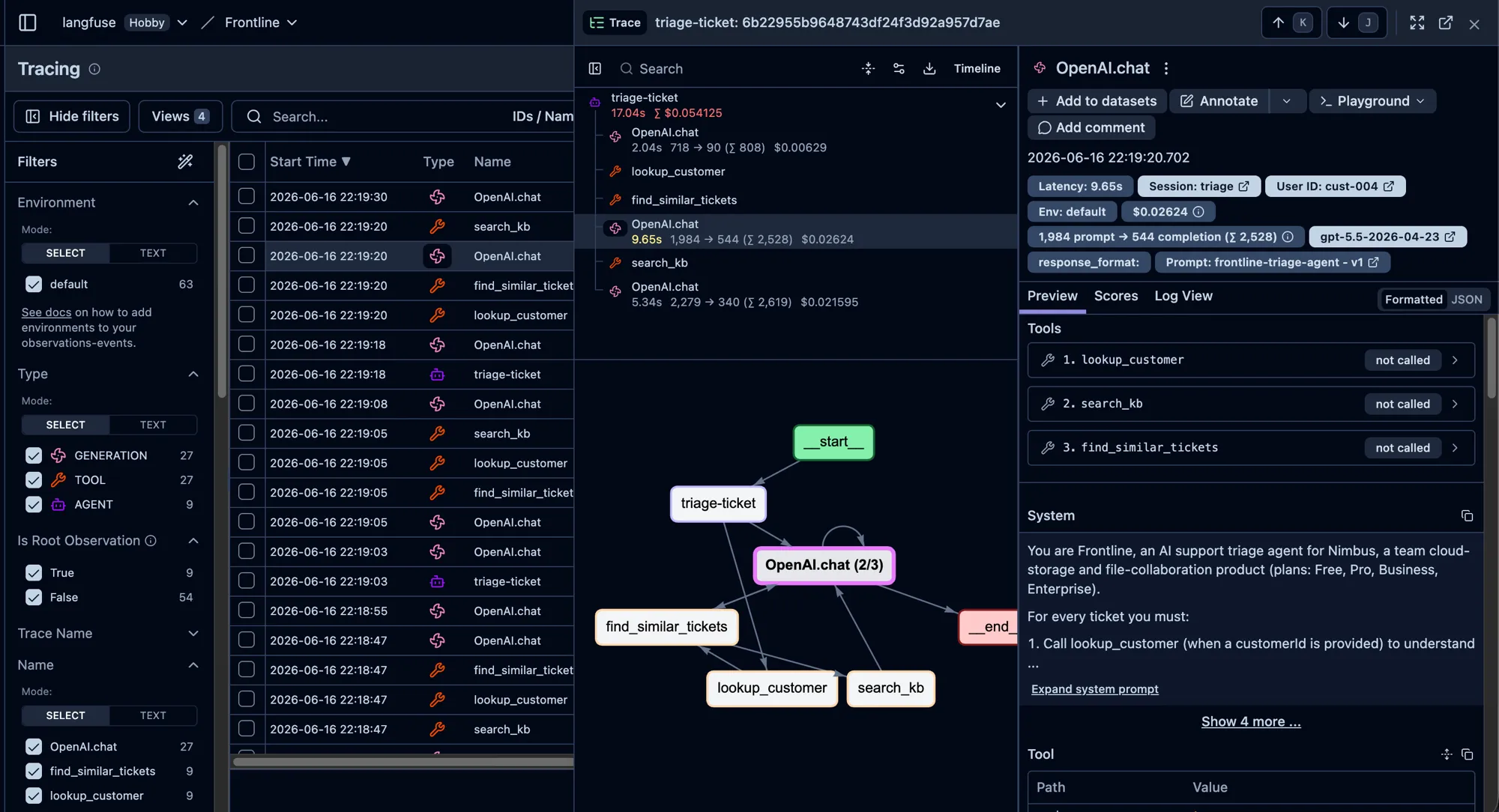Open the Timeline view
The height and width of the screenshot is (812, 1499).
click(x=977, y=68)
